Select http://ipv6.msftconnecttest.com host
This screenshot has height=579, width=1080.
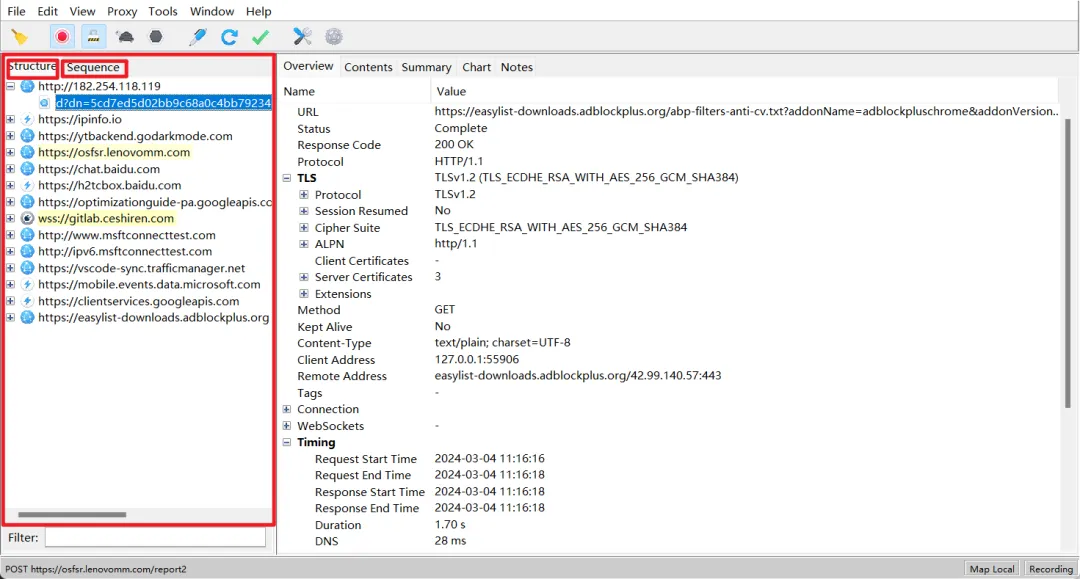125,251
